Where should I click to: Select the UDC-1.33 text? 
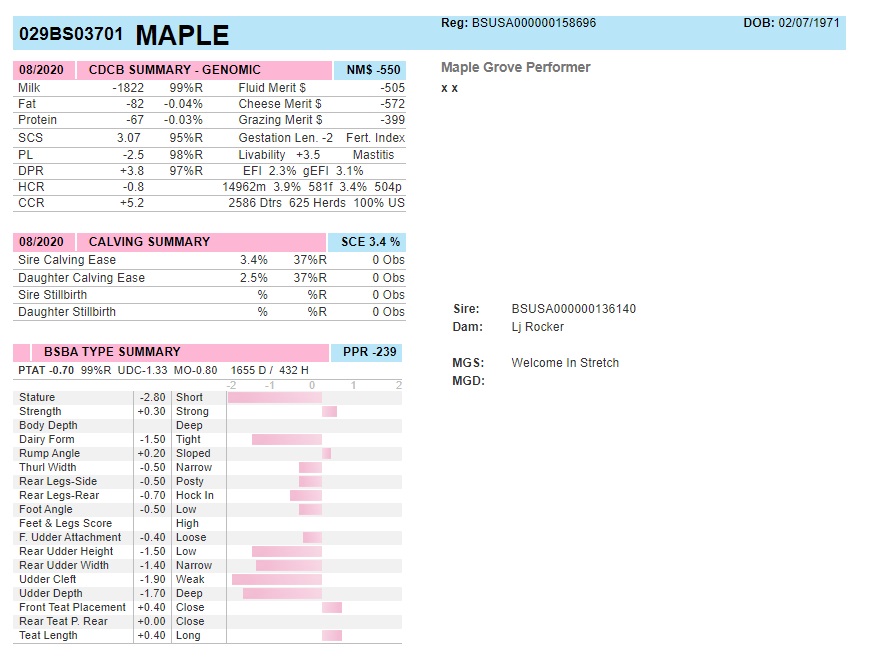[142, 370]
